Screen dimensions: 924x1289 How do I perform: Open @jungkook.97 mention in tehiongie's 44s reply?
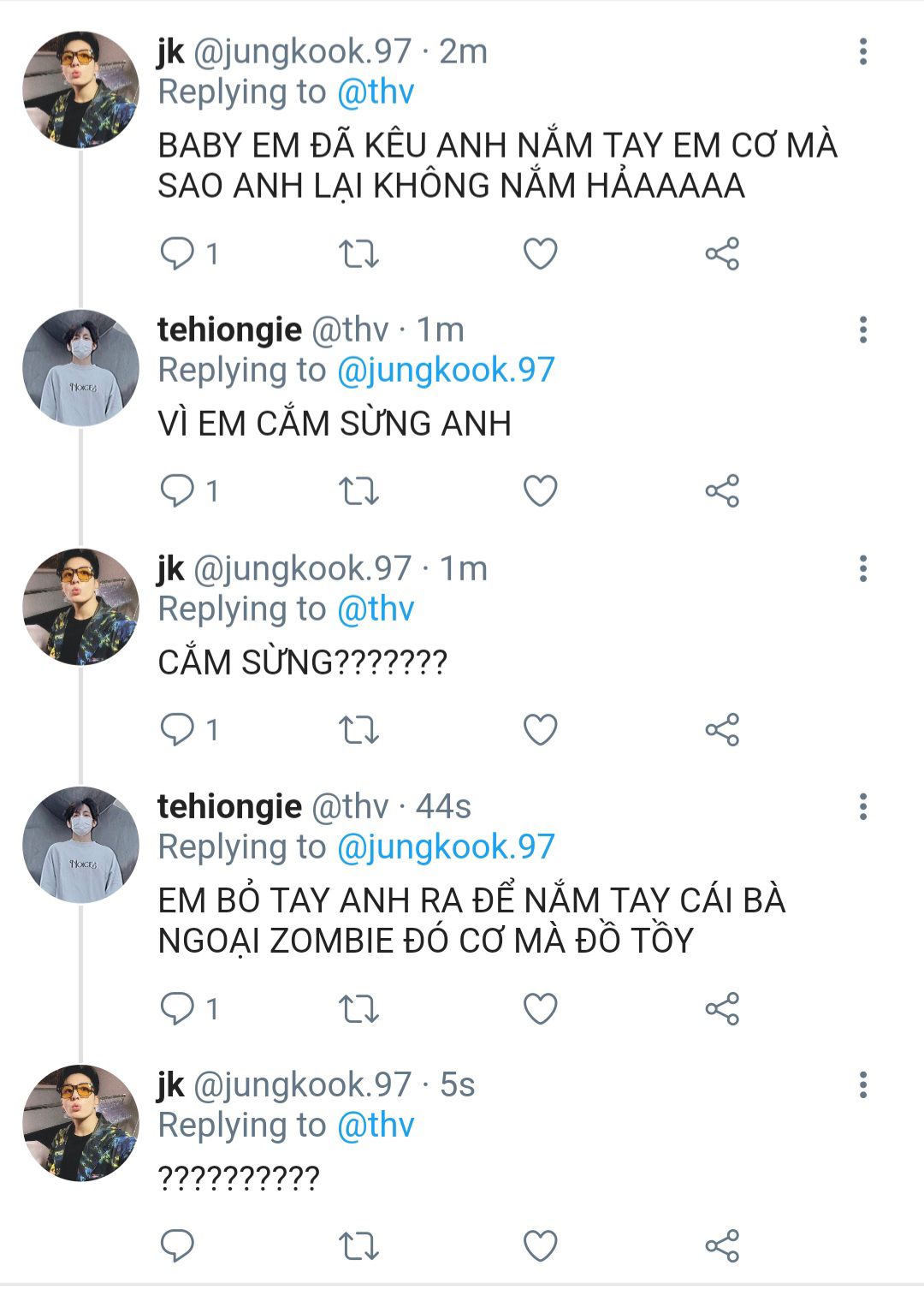click(446, 847)
